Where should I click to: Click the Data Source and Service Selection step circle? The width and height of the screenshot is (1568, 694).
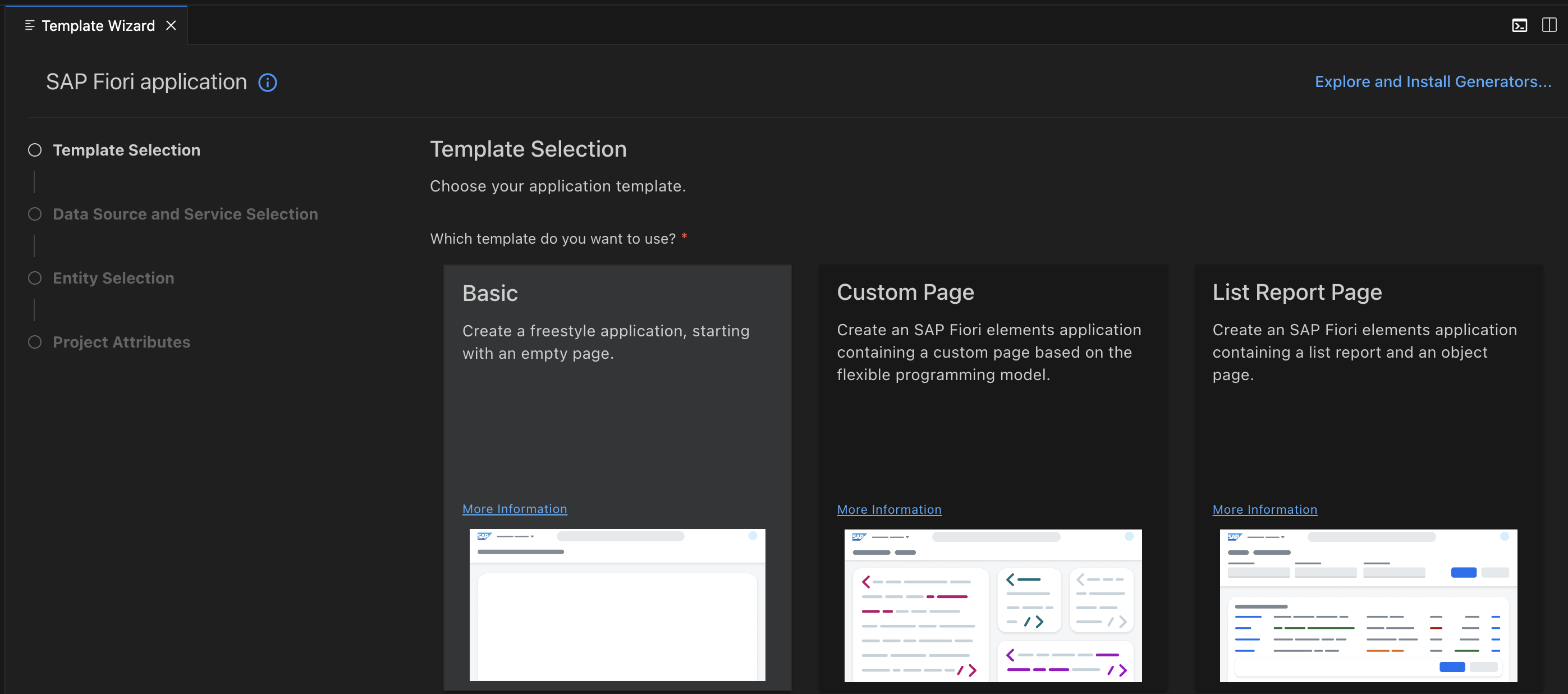coord(35,214)
